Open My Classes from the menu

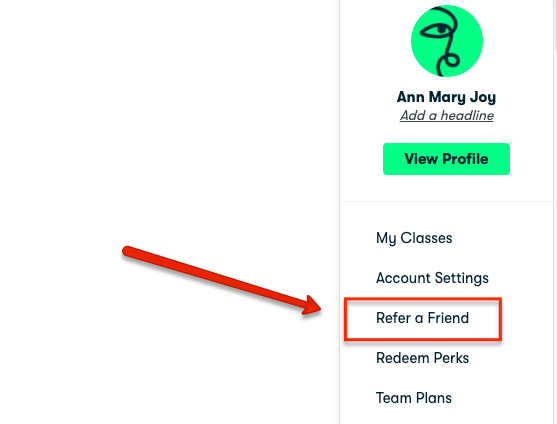[x=414, y=238]
